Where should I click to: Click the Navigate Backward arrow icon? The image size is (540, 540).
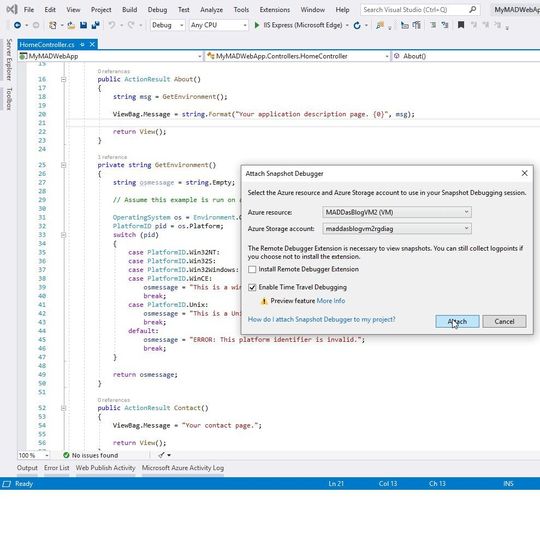pos(17,25)
